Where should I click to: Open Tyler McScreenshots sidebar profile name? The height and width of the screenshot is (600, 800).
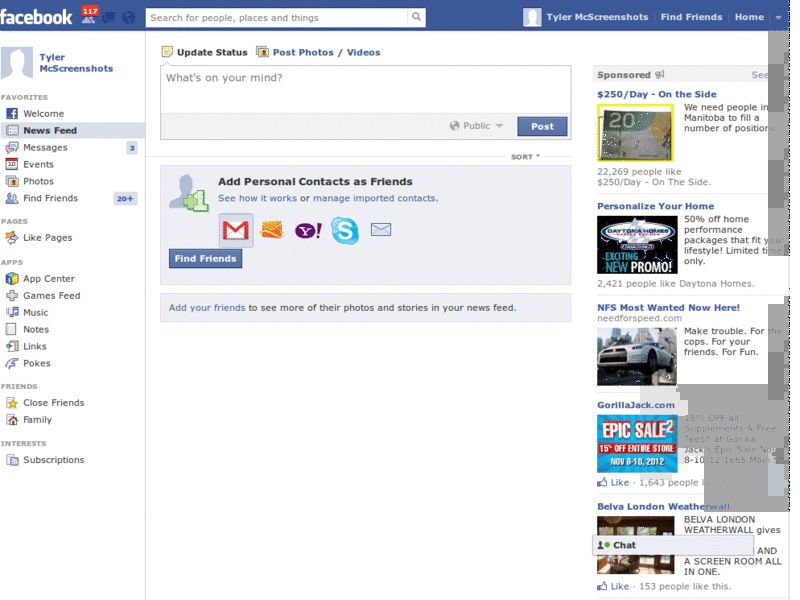tap(76, 63)
